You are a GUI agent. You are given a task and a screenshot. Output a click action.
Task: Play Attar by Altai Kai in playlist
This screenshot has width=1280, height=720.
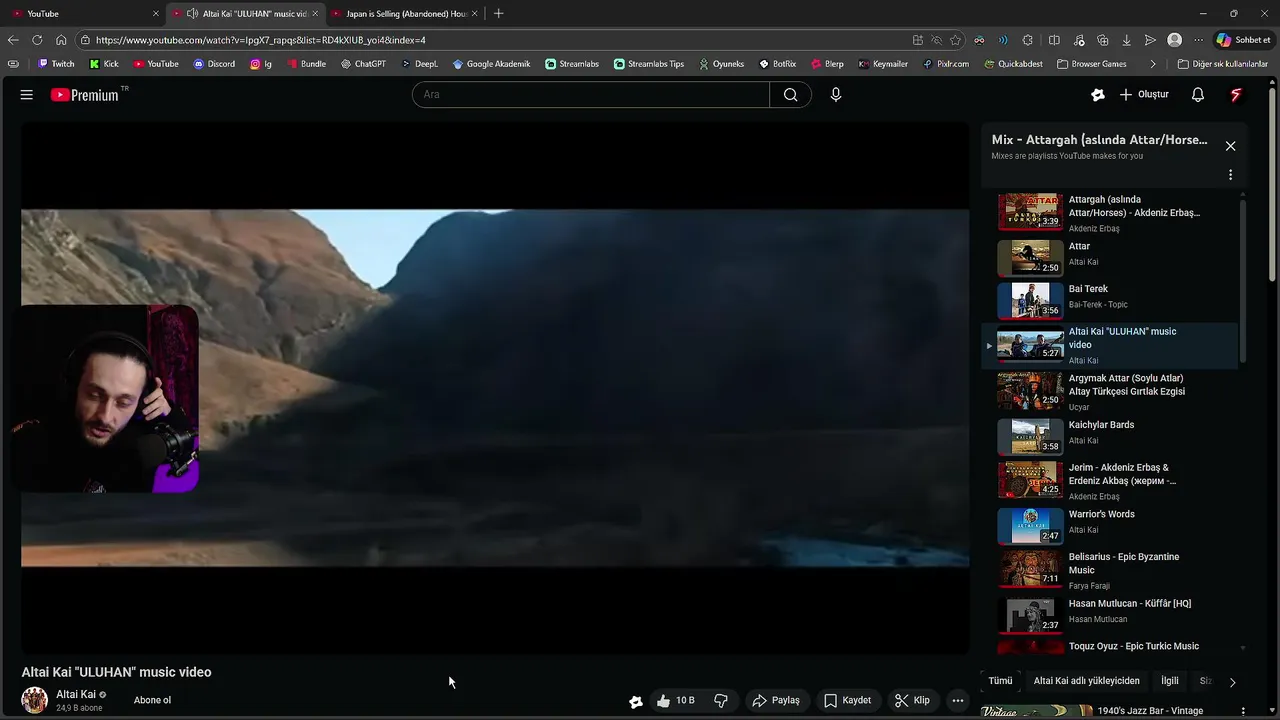[1110, 257]
